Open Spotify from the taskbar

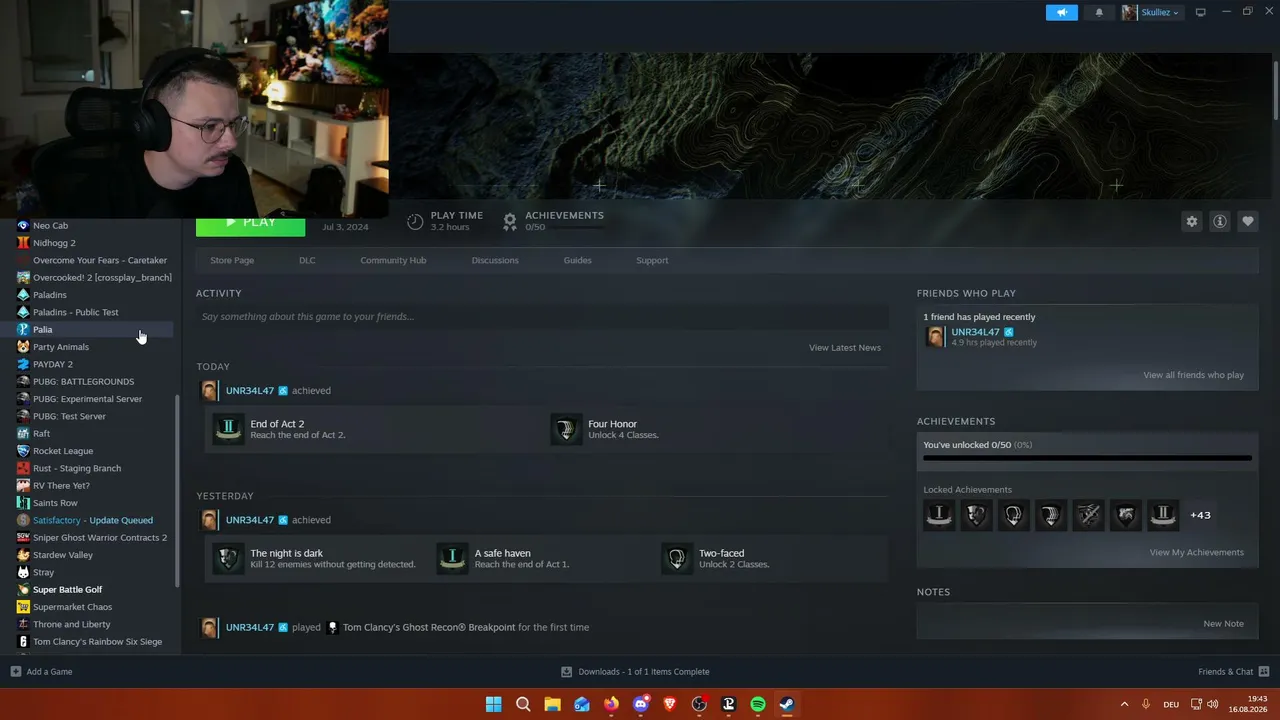(757, 704)
